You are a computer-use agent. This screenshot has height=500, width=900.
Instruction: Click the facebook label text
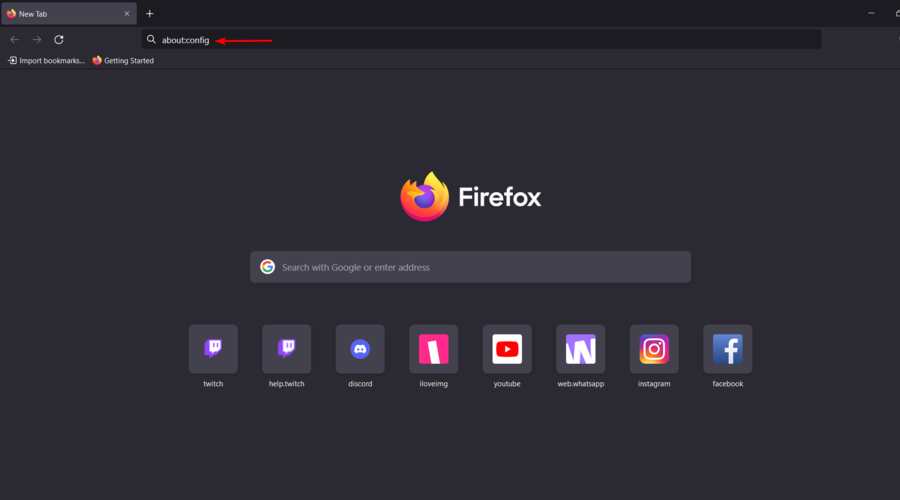(727, 383)
